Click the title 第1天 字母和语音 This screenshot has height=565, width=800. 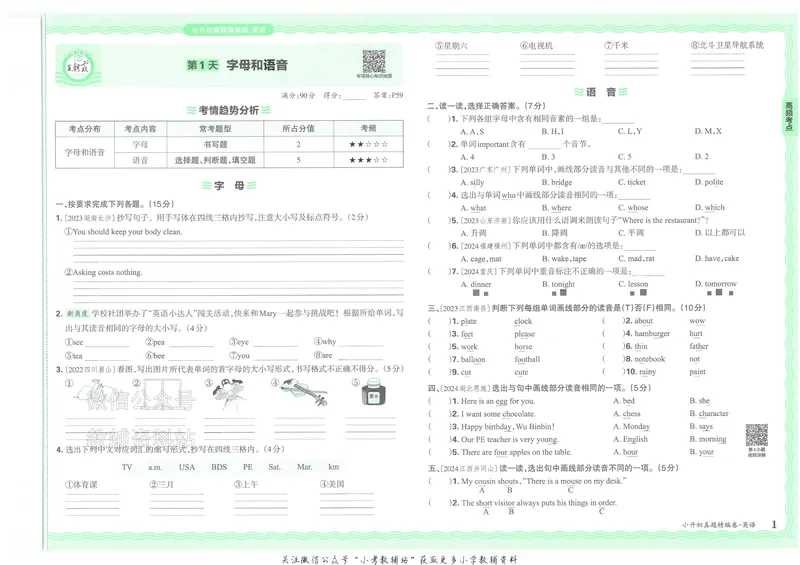[x=237, y=65]
